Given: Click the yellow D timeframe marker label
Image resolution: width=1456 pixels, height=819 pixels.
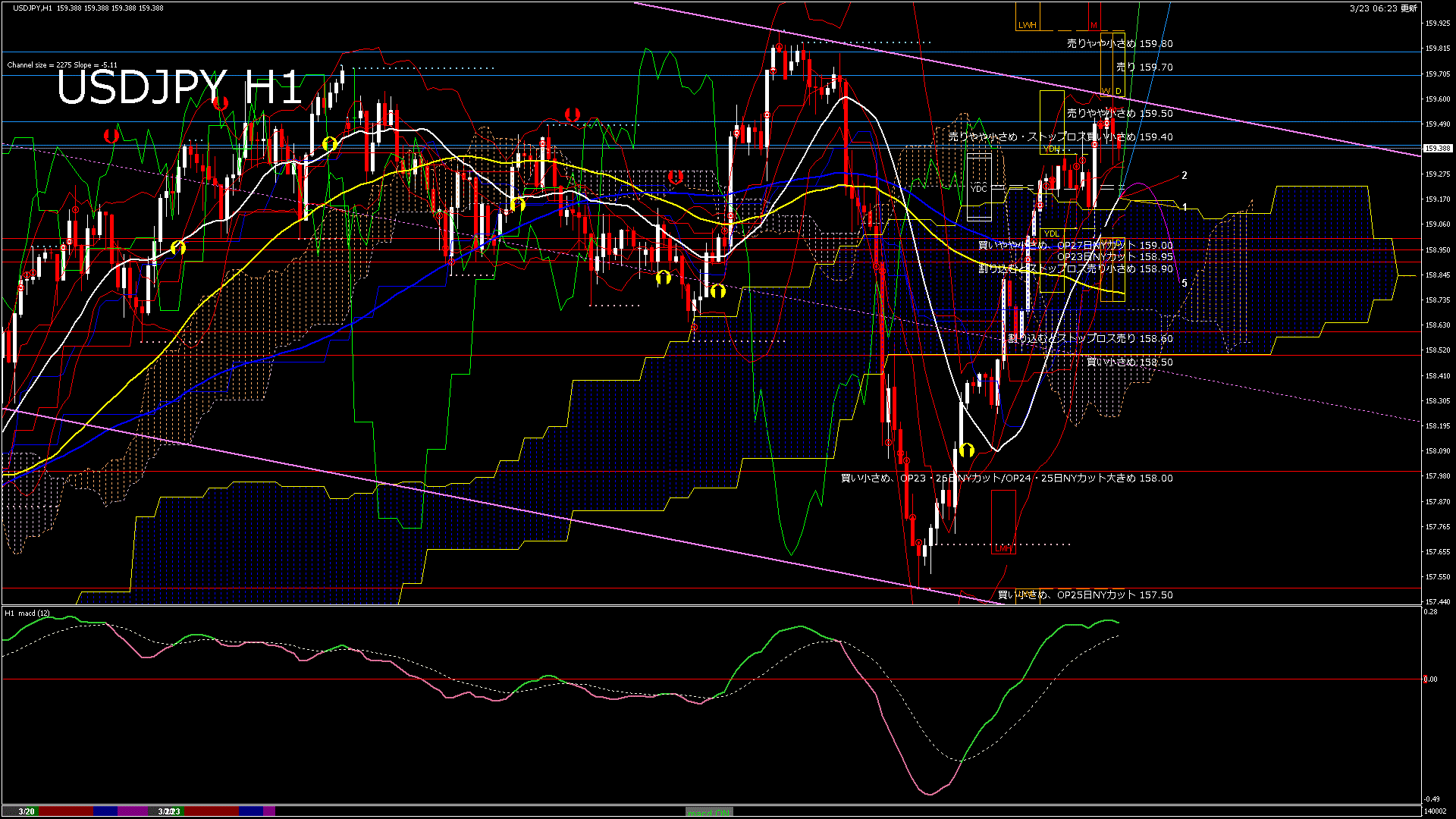Looking at the screenshot, I should click(x=1117, y=91).
